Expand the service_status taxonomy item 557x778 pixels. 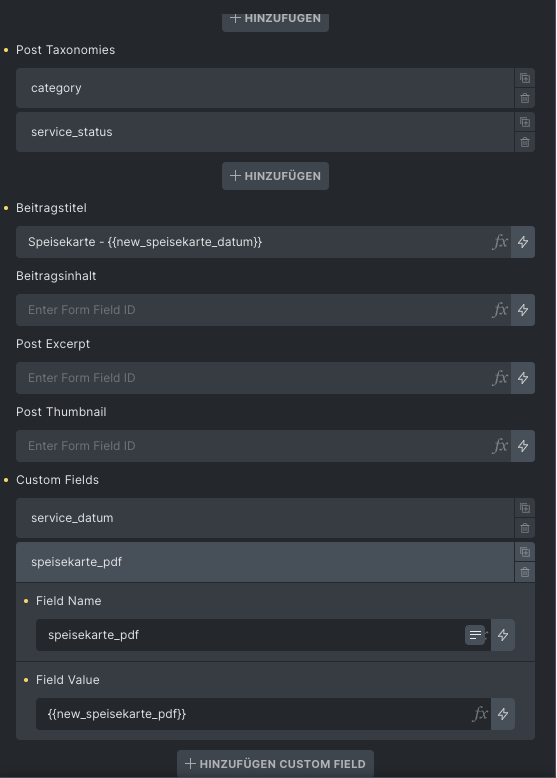[265, 132]
